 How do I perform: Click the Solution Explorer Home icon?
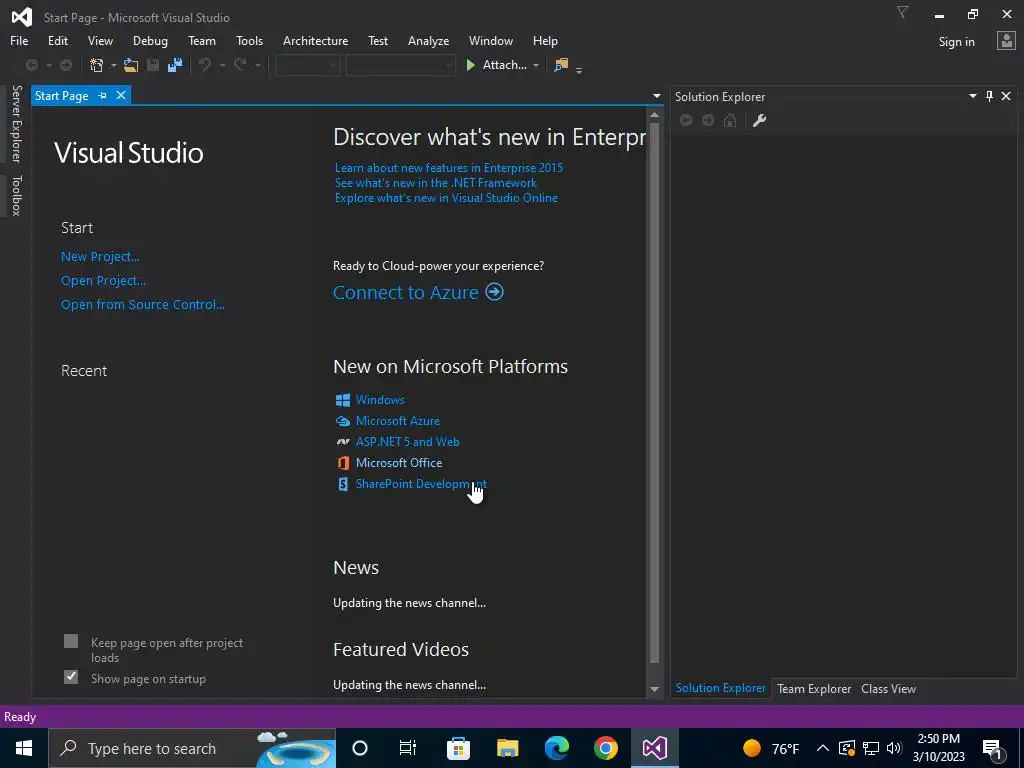point(730,120)
